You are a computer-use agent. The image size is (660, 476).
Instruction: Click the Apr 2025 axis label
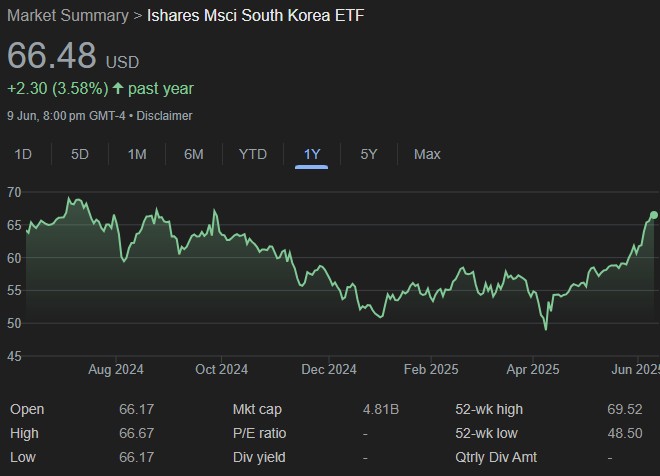pyautogui.click(x=533, y=369)
